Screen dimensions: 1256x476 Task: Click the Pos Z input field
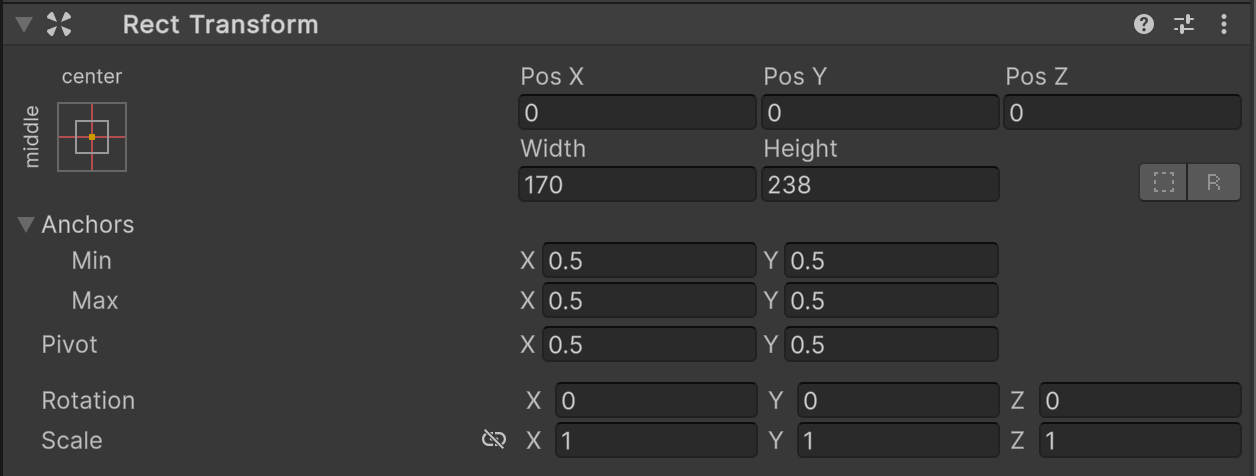[1122, 113]
